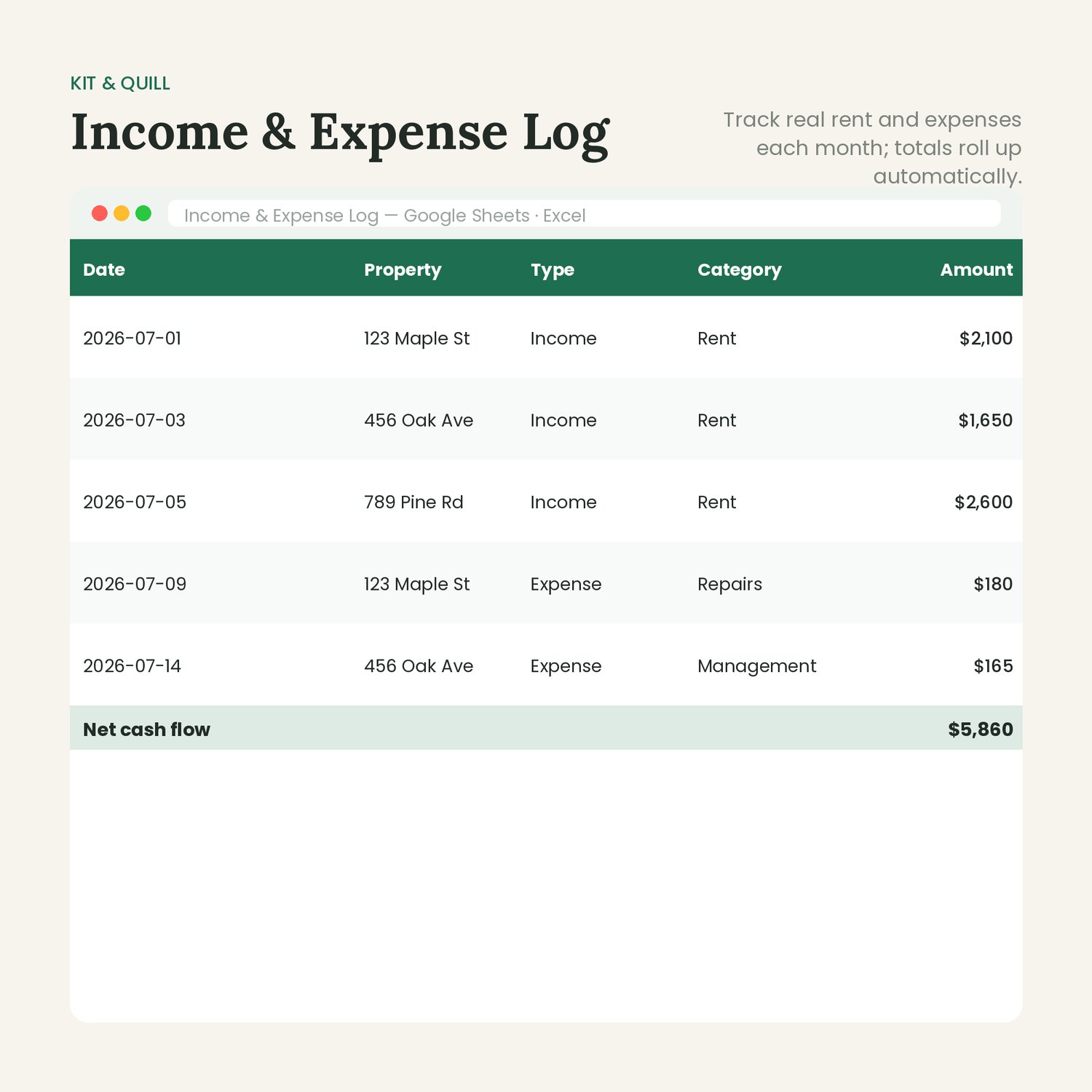Screen dimensions: 1092x1092
Task: Click the $1,650 amount cell
Action: [985, 420]
